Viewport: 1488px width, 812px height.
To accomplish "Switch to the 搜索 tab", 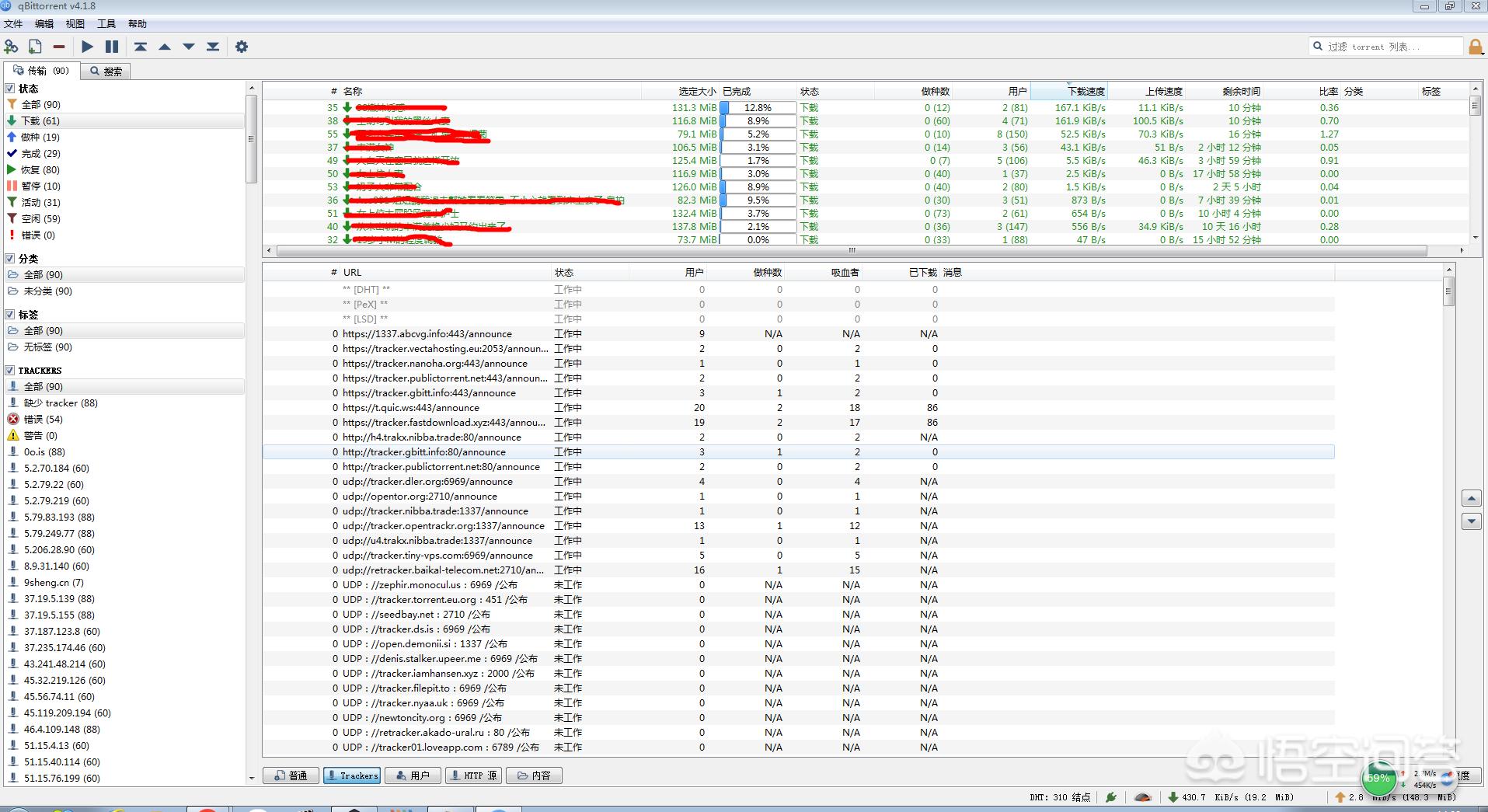I will tap(106, 71).
